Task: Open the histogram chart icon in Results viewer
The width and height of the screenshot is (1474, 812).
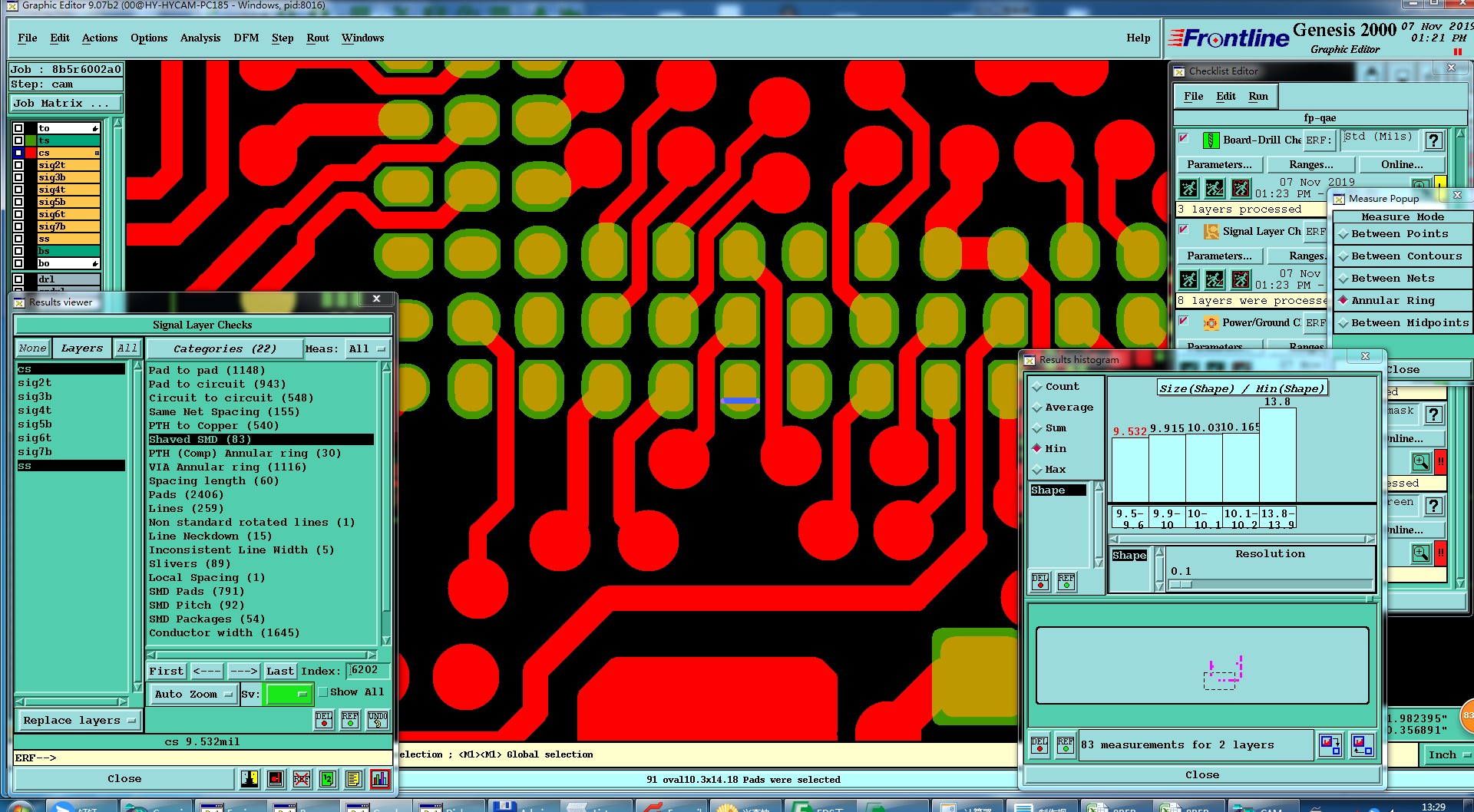Action: pos(379,779)
